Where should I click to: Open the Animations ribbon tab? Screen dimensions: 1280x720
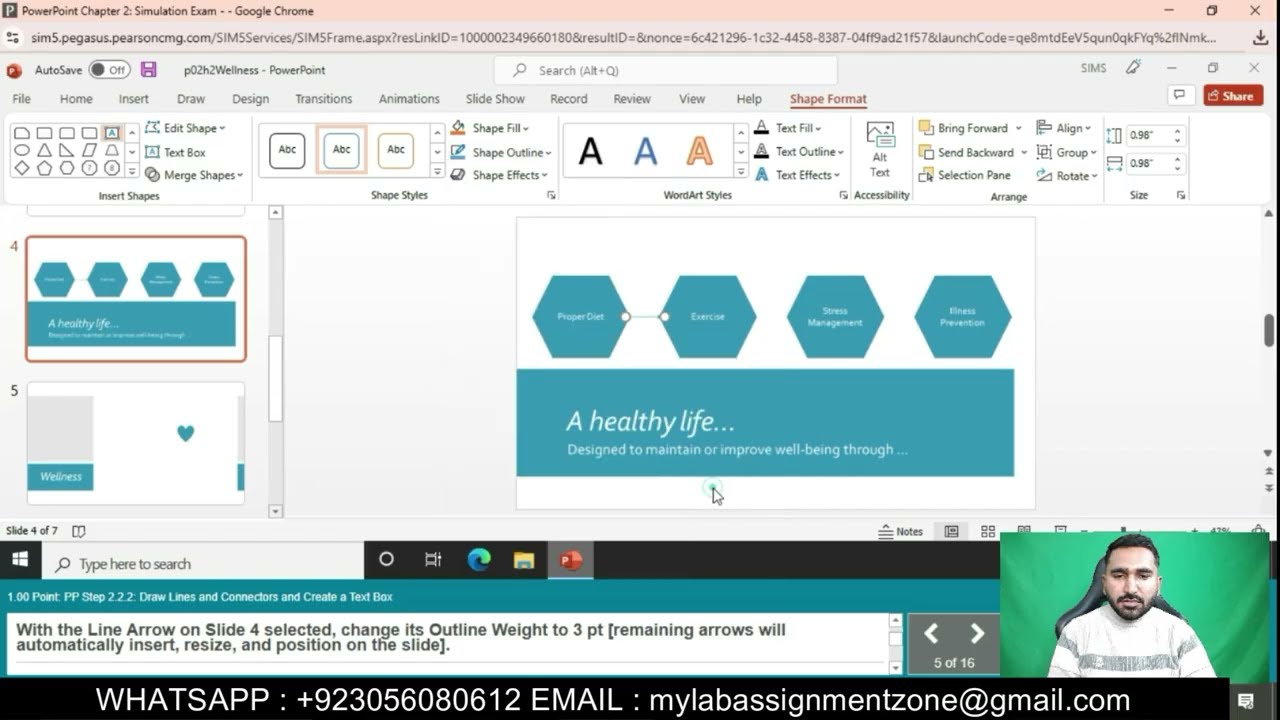point(409,99)
